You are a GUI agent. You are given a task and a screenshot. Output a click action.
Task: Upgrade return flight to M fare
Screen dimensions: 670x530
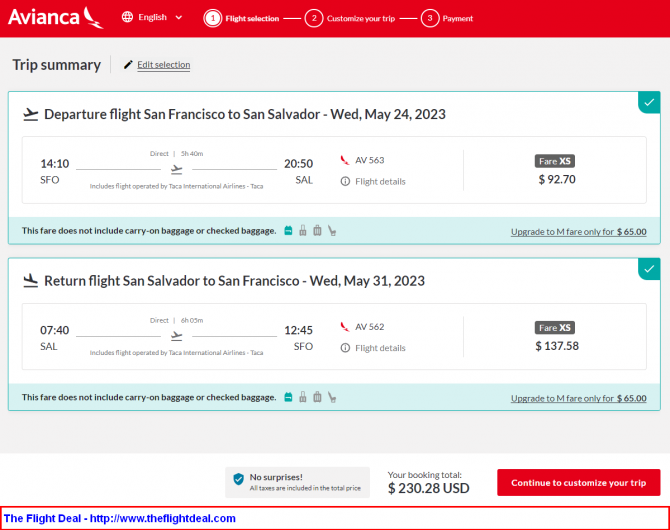[579, 398]
